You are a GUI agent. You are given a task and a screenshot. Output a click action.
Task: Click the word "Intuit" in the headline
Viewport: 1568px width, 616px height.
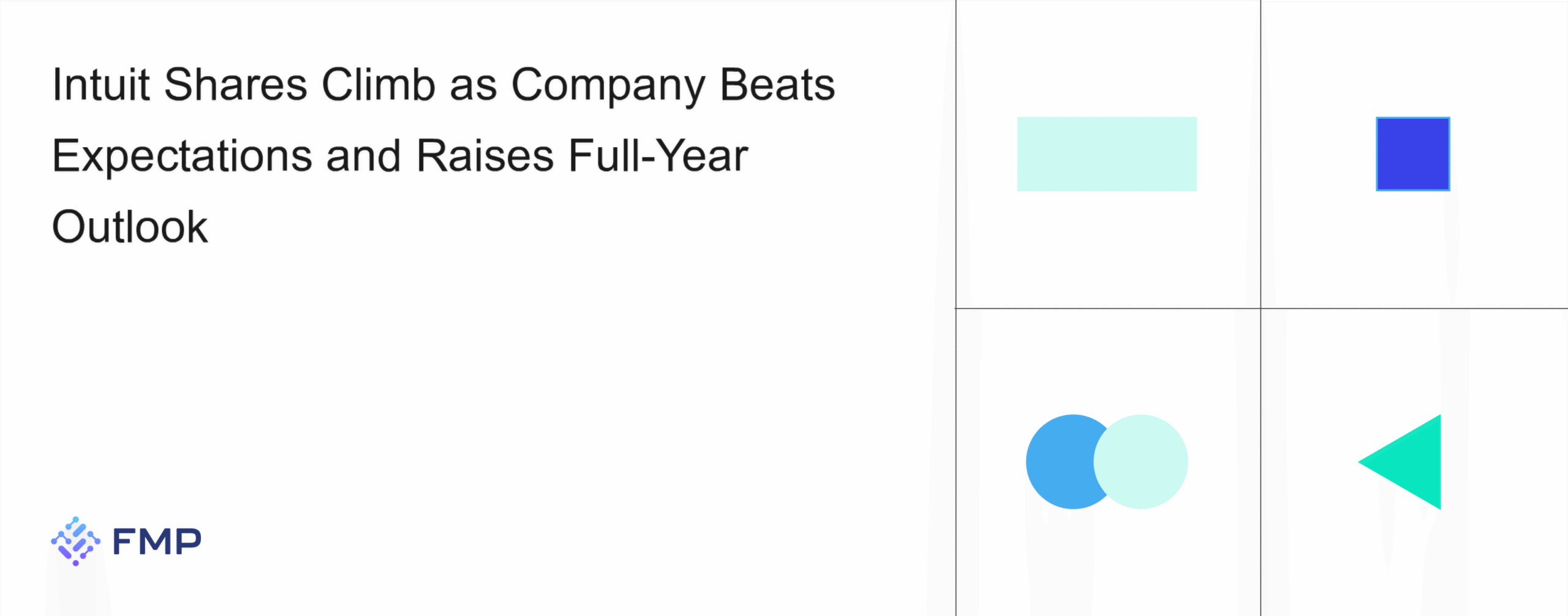100,85
